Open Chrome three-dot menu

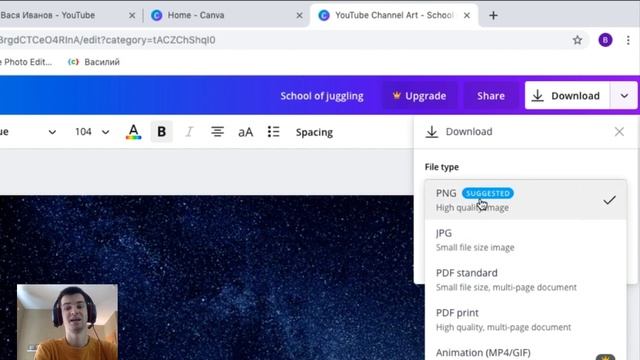click(628, 40)
